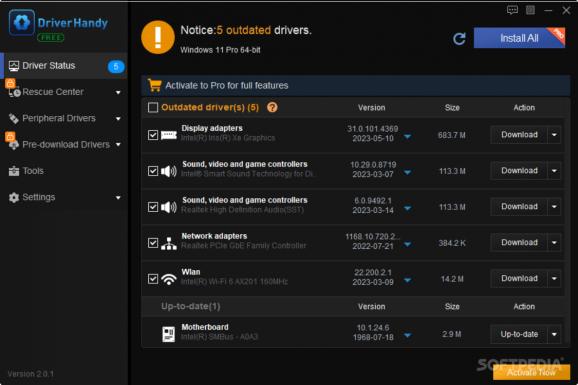Select Driver Status in the sidebar
Screen dimensions: 578x385
[64, 66]
